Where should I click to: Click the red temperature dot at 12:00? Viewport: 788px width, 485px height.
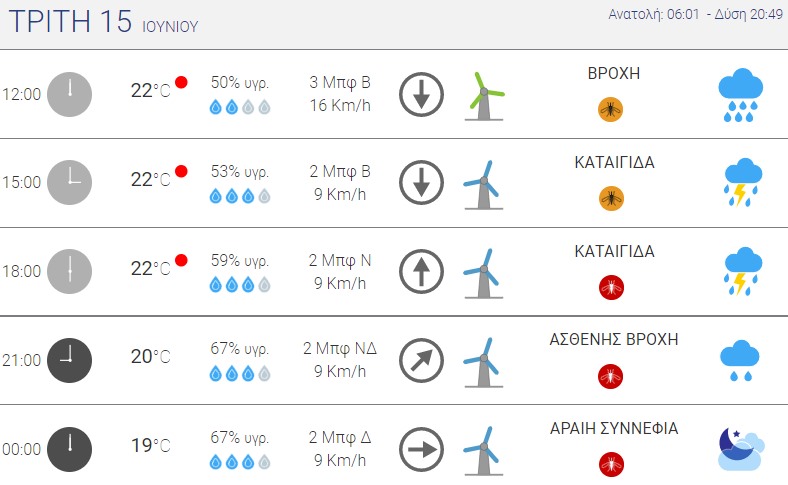coord(181,82)
